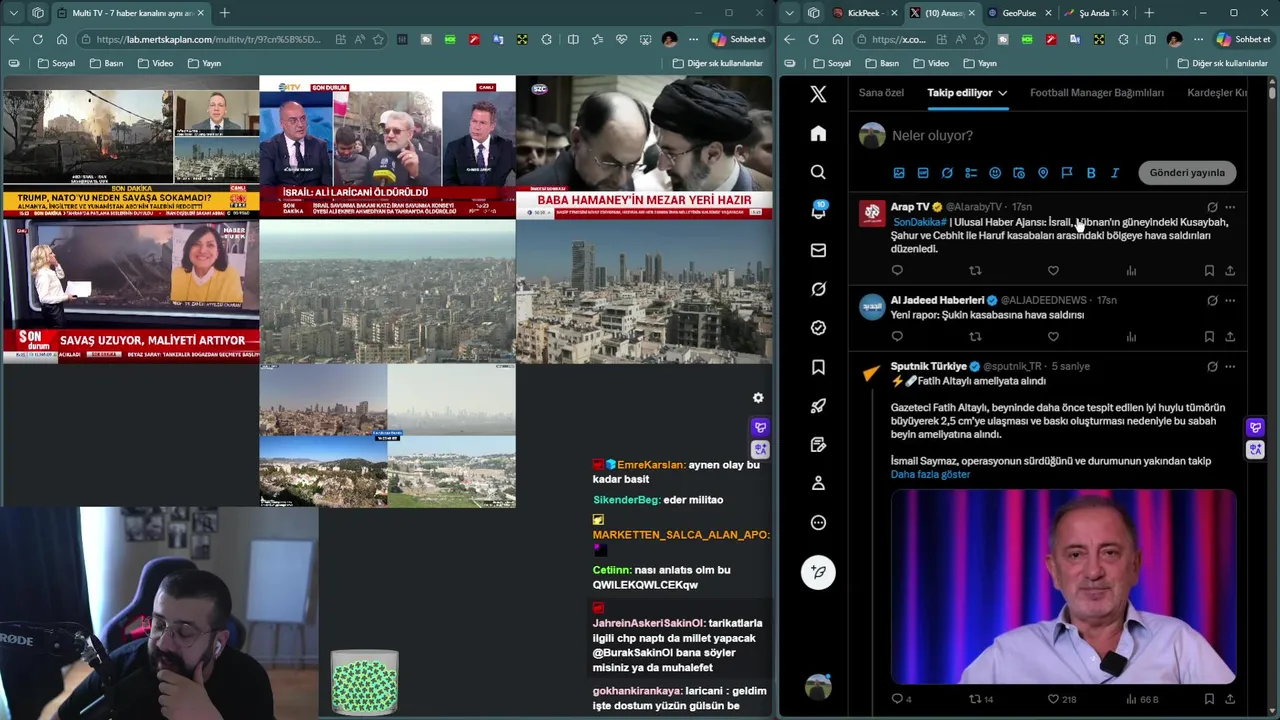The height and width of the screenshot is (720, 1280).
Task: Open more options on Arap TV post
Action: tap(1230, 207)
